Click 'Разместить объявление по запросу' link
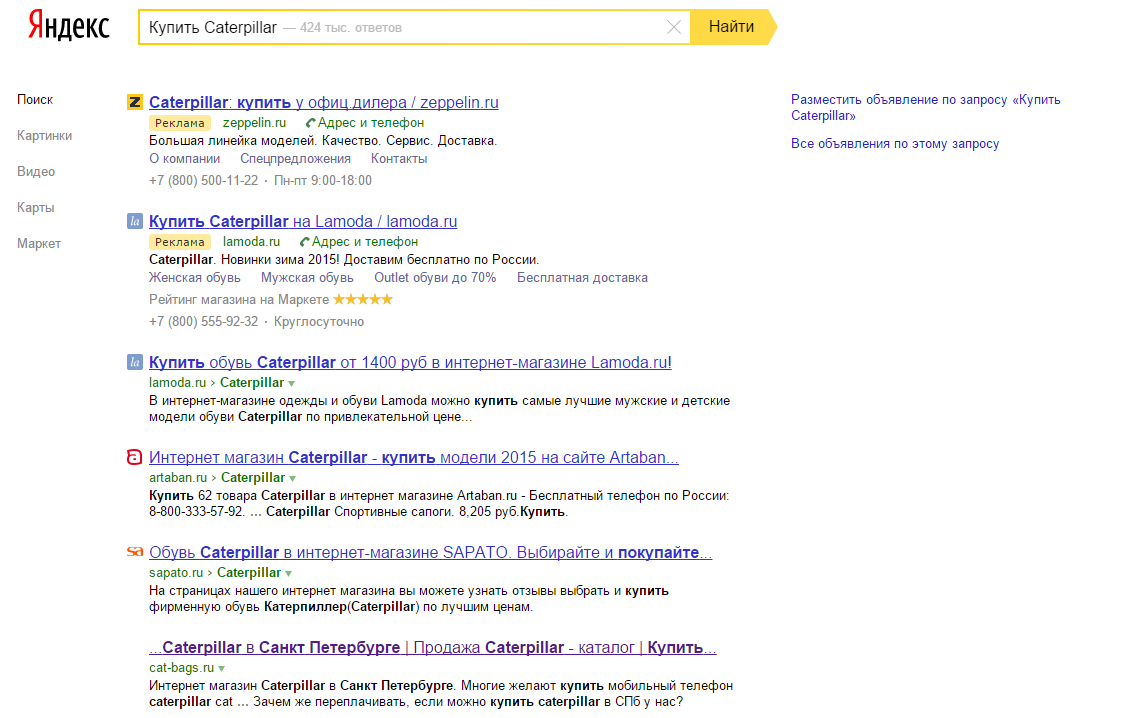 click(x=925, y=107)
